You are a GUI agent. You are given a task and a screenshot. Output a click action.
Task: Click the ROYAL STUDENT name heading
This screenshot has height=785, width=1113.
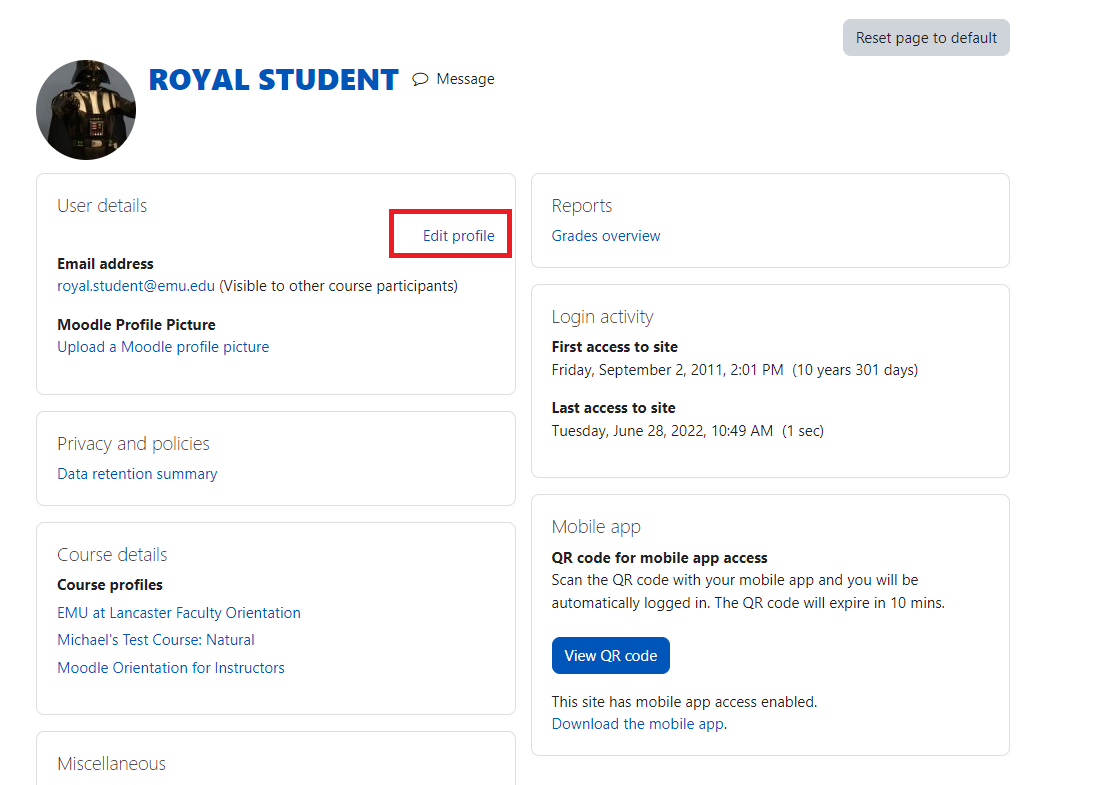273,79
